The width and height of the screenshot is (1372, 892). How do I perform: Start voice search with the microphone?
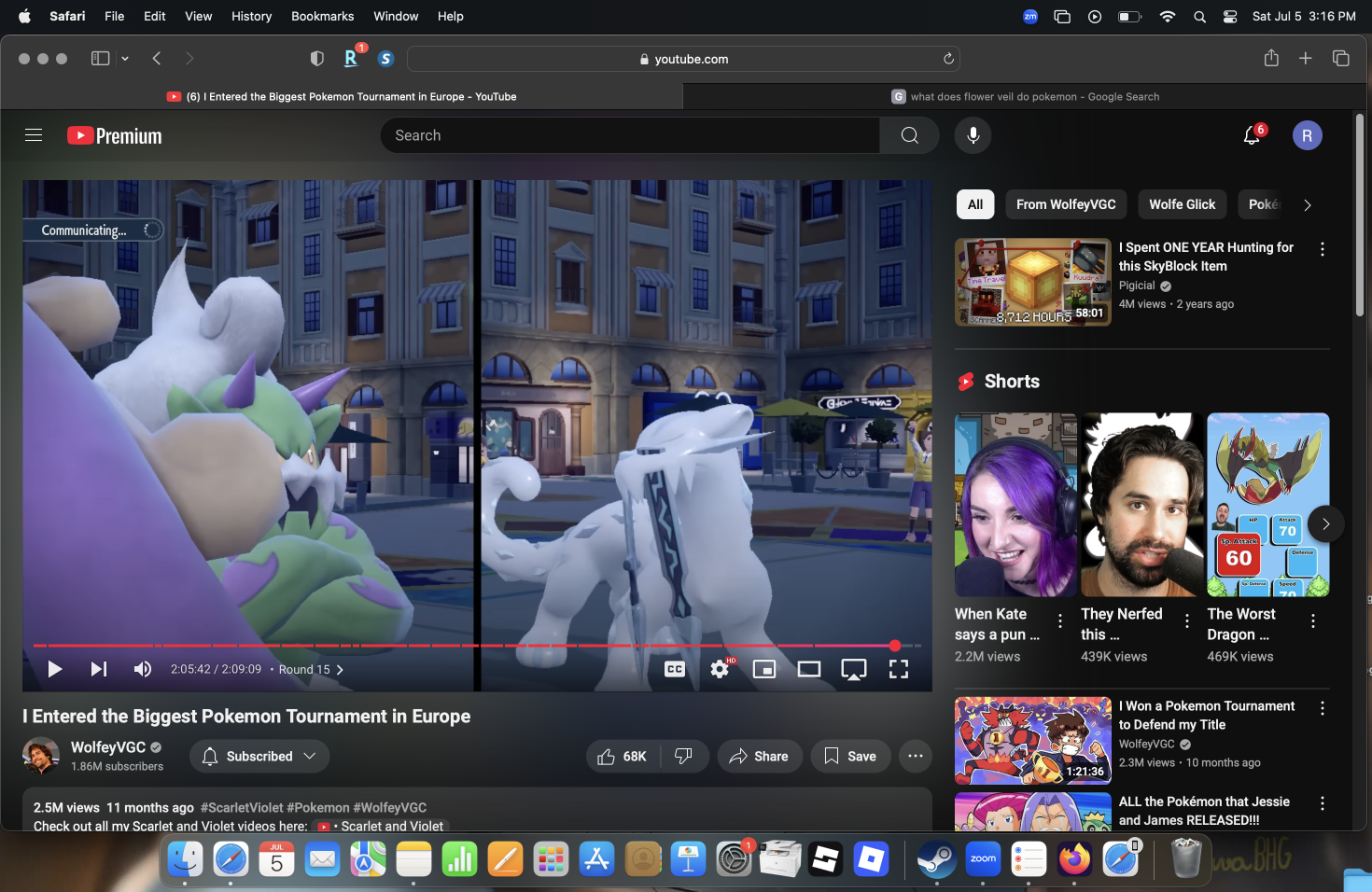coord(973,135)
